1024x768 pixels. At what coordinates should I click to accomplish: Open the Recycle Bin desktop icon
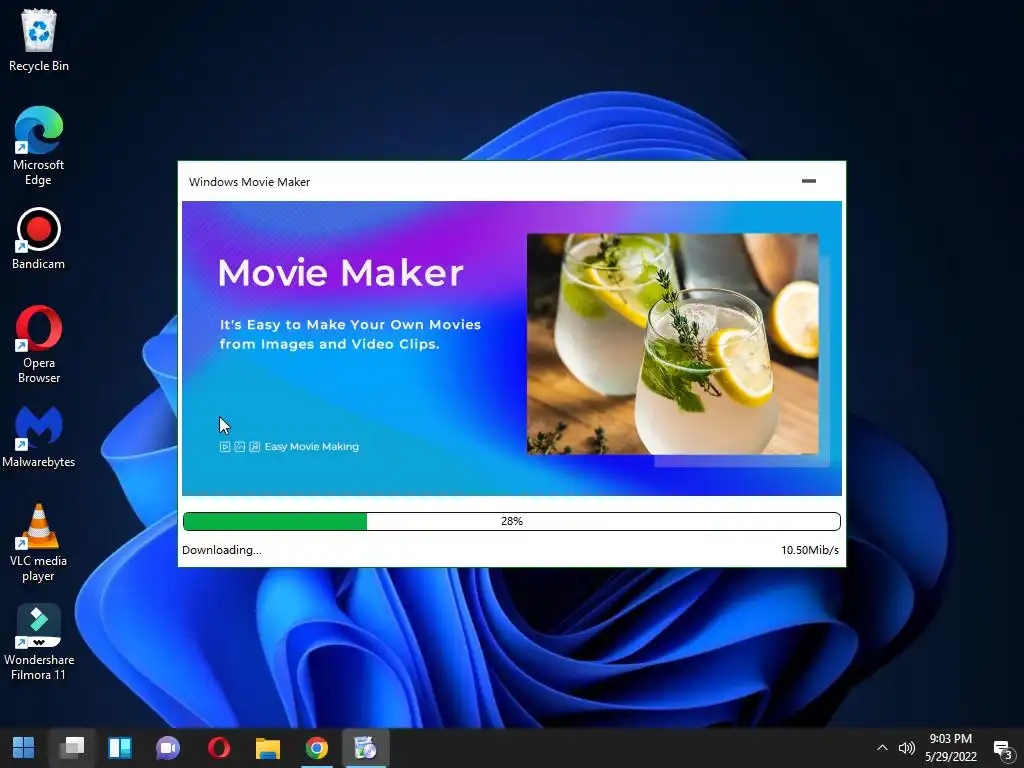pos(39,40)
